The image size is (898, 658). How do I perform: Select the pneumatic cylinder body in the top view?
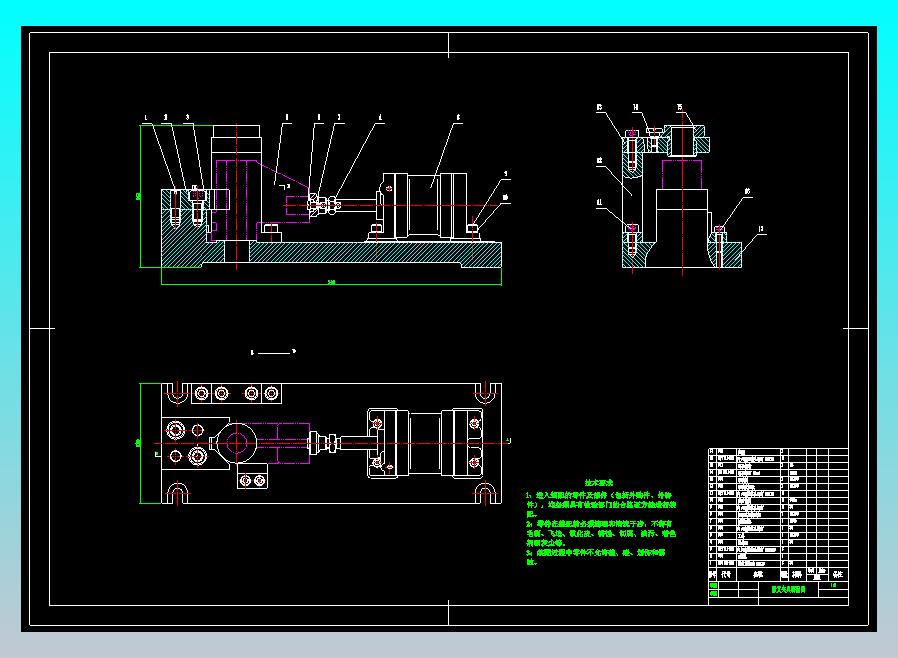pyautogui.click(x=426, y=443)
